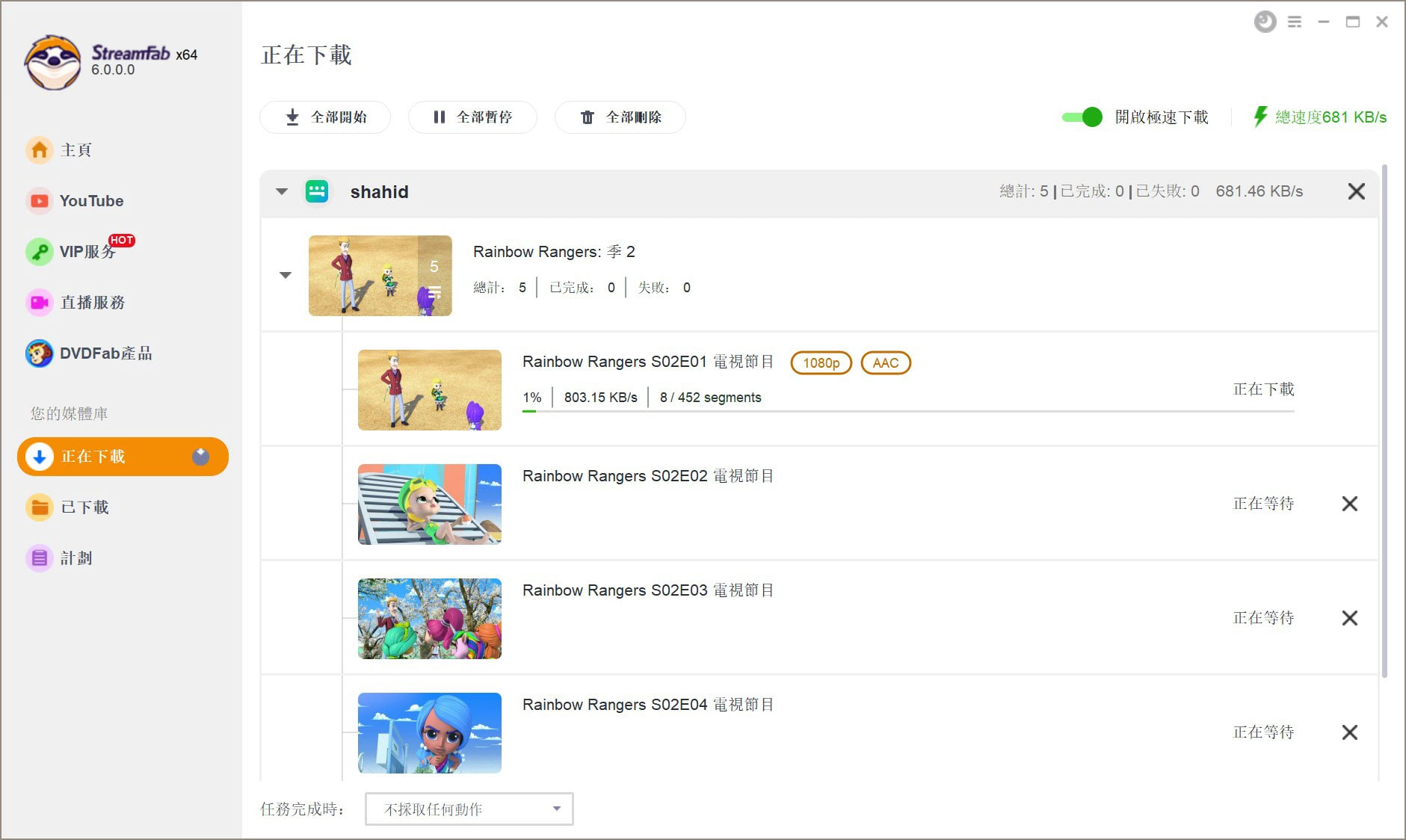This screenshot has width=1406, height=840.
Task: Click 總速度681 KB/s total speed text
Action: pos(1331,117)
